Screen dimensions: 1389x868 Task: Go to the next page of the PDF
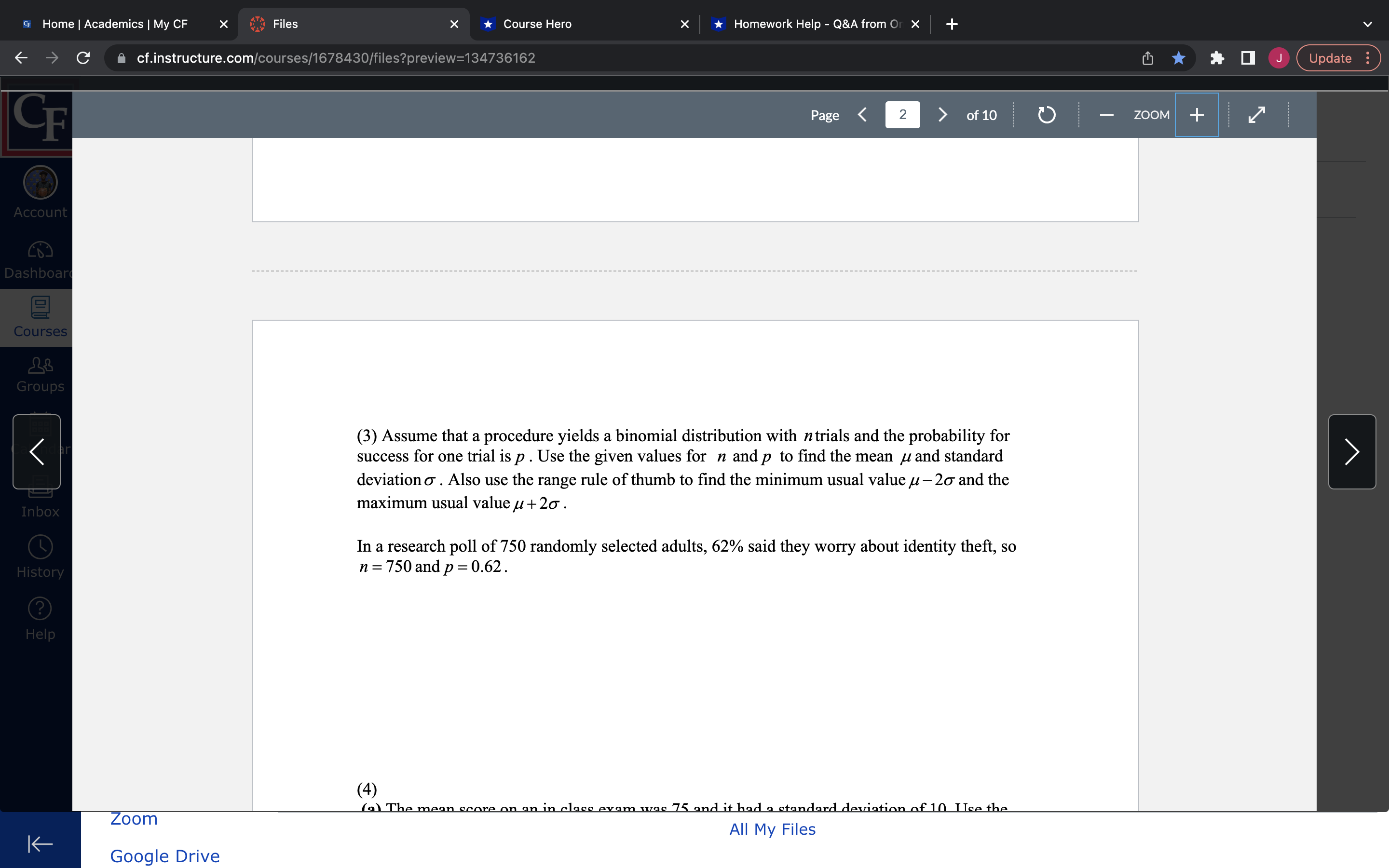click(942, 115)
